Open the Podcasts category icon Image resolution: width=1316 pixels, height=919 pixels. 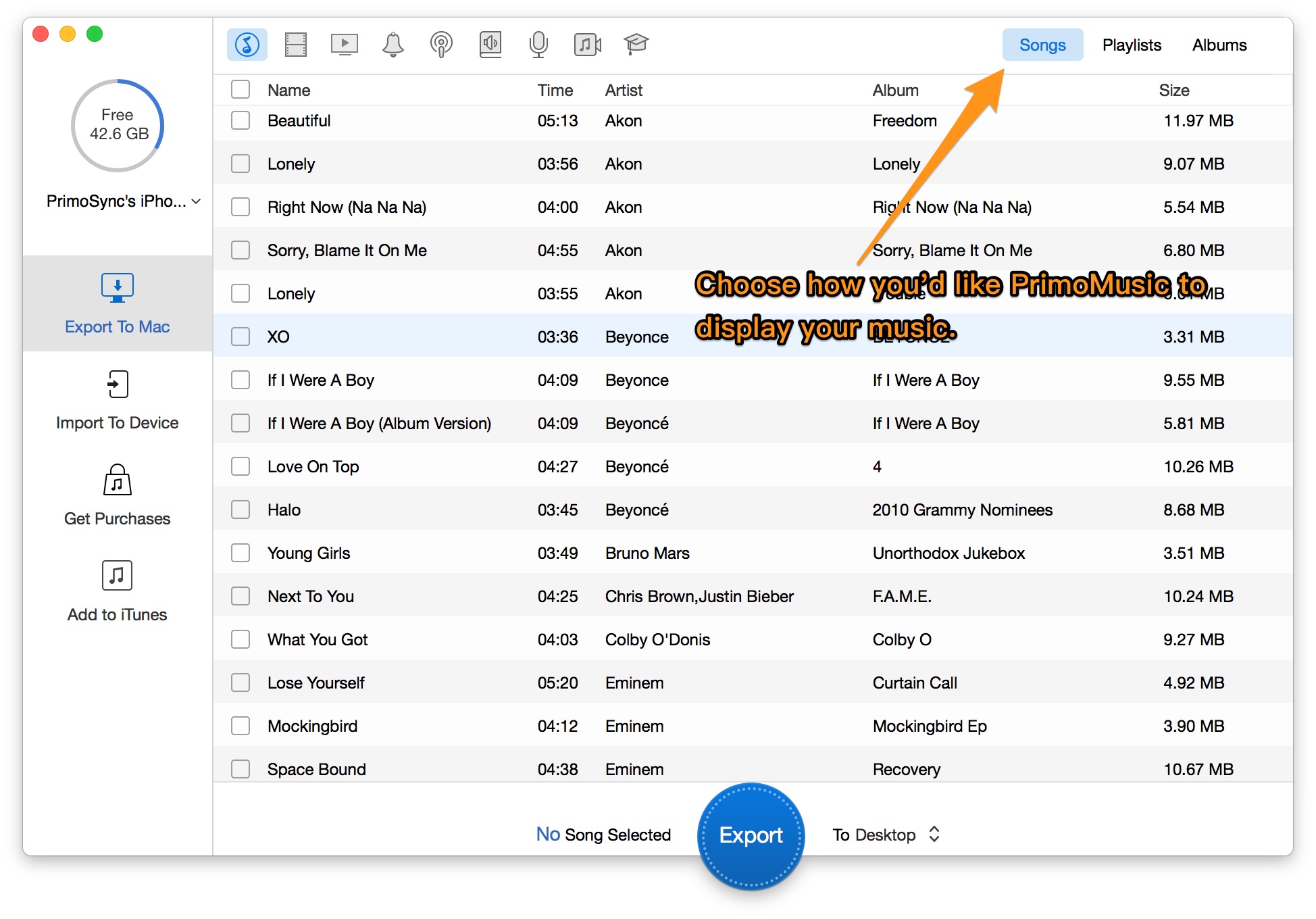[441, 45]
